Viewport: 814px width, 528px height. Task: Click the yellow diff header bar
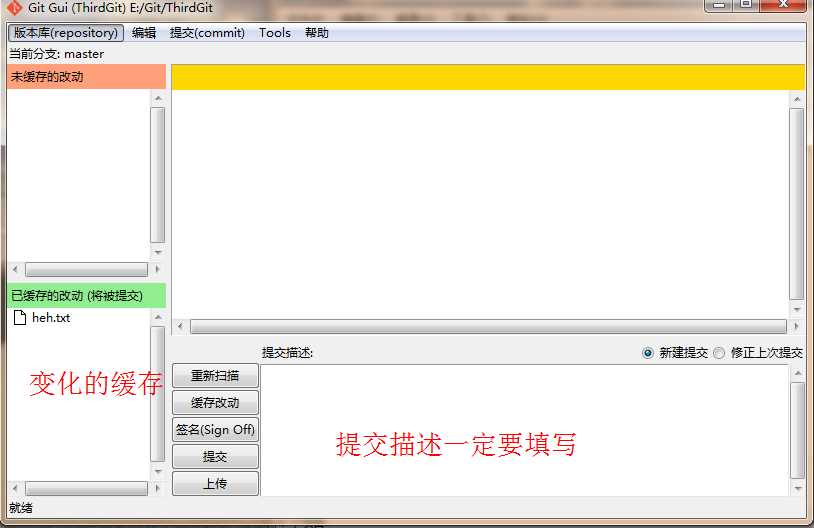pyautogui.click(x=488, y=77)
